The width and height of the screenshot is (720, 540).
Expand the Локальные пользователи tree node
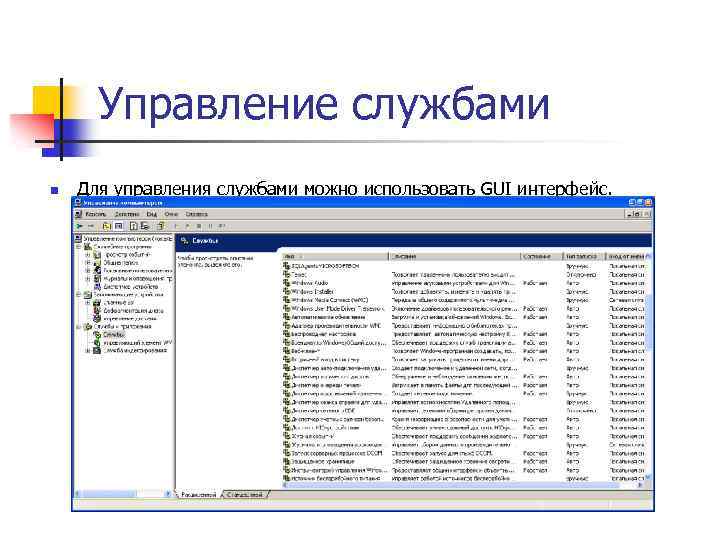click(88, 271)
